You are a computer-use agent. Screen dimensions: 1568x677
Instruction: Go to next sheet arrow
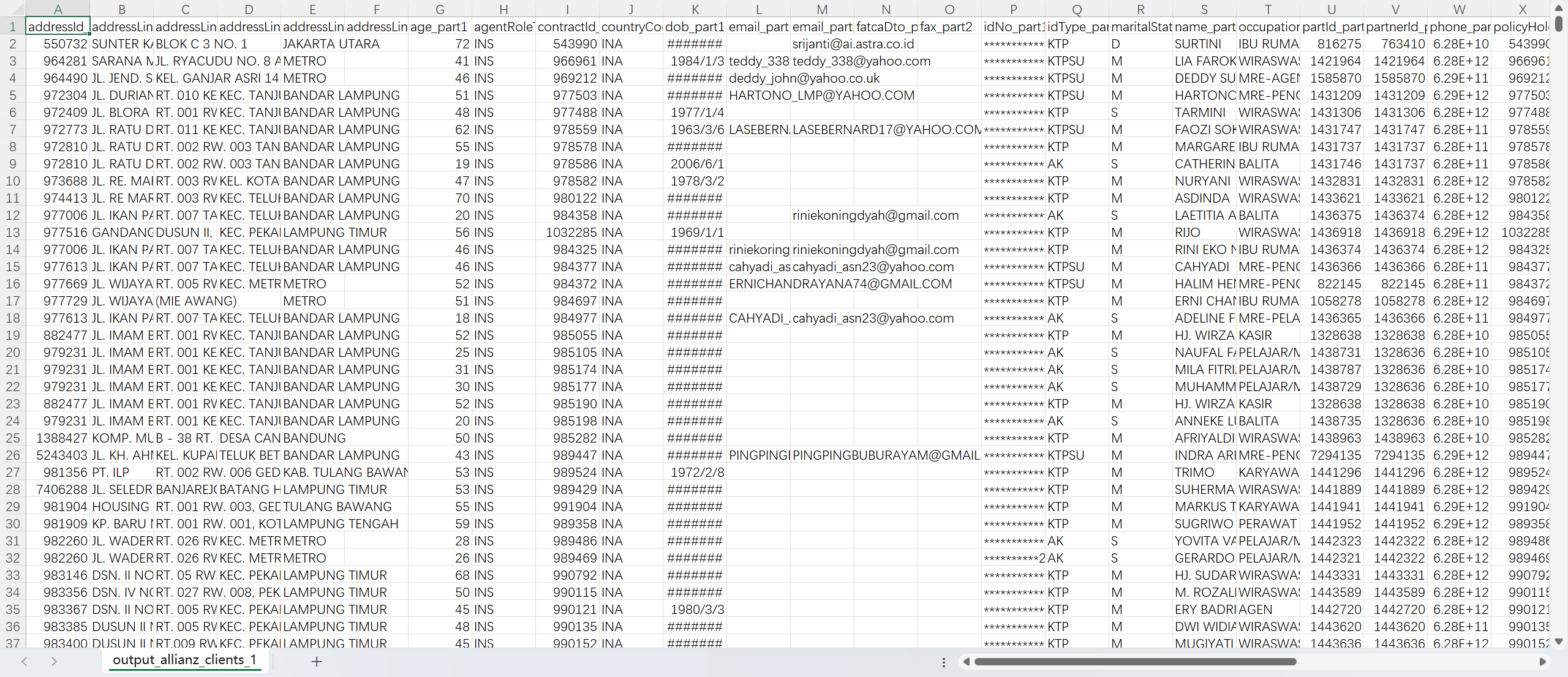pos(54,661)
